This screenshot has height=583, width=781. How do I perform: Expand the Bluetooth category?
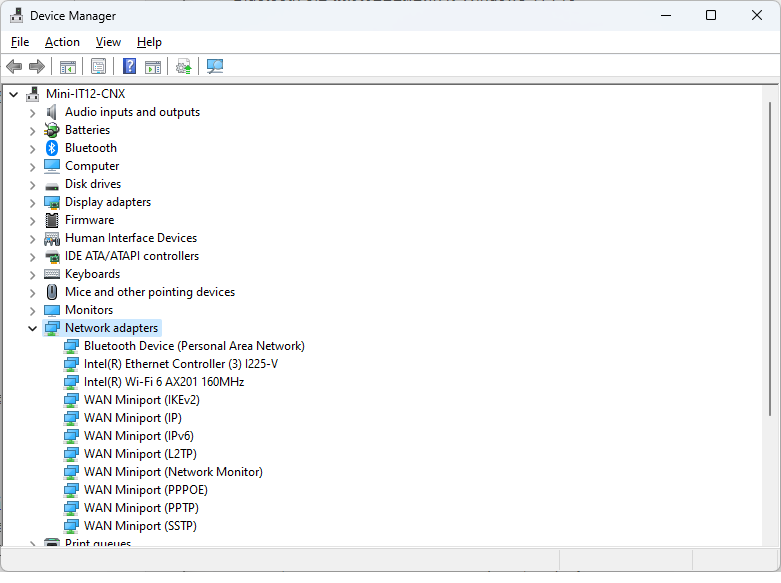pos(32,149)
